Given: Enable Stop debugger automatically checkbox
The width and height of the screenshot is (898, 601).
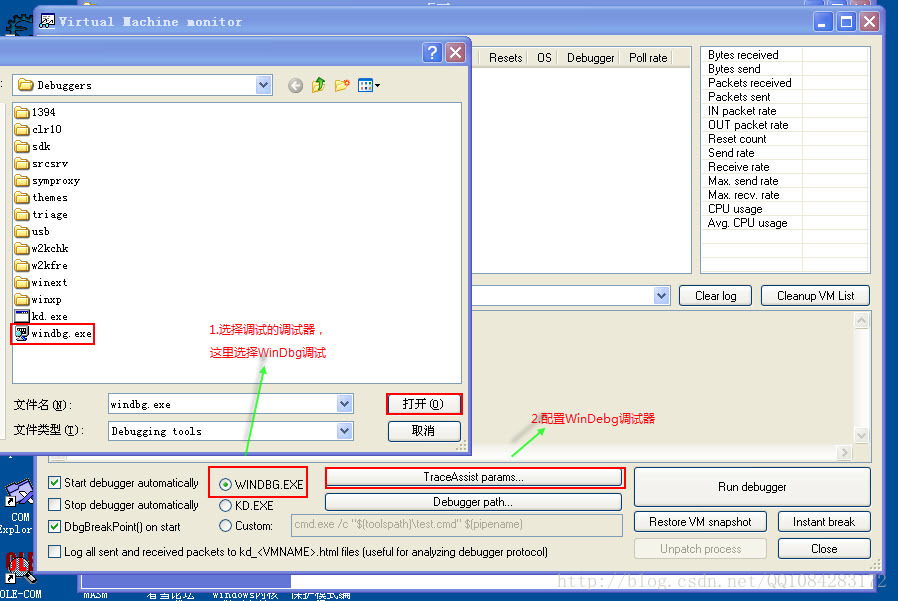Looking at the screenshot, I should click(x=54, y=505).
